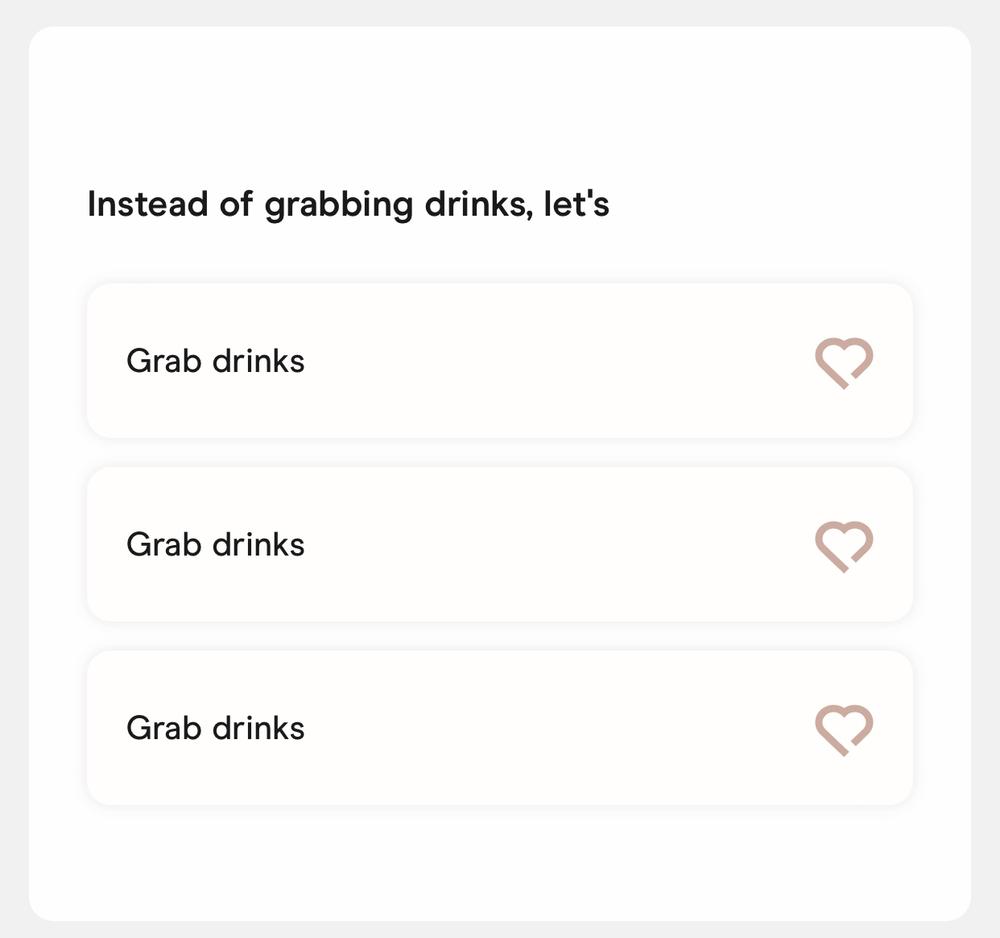Favorite the topmost prompt answer with its heart
Image resolution: width=1000 pixels, height=938 pixels.
pyautogui.click(x=844, y=363)
